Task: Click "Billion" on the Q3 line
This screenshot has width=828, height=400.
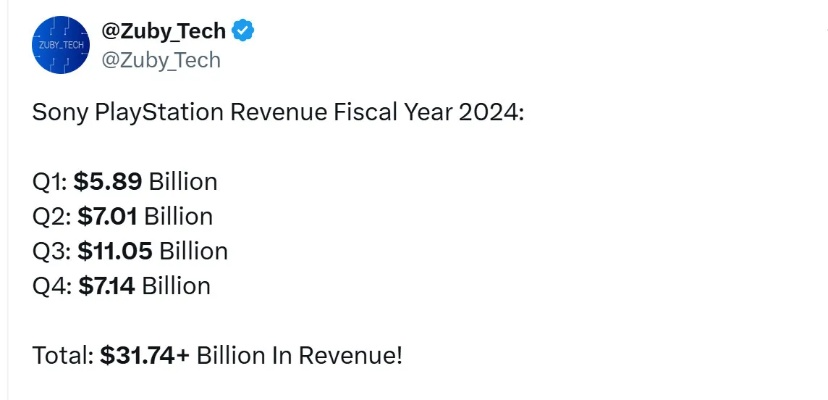Action: [194, 251]
